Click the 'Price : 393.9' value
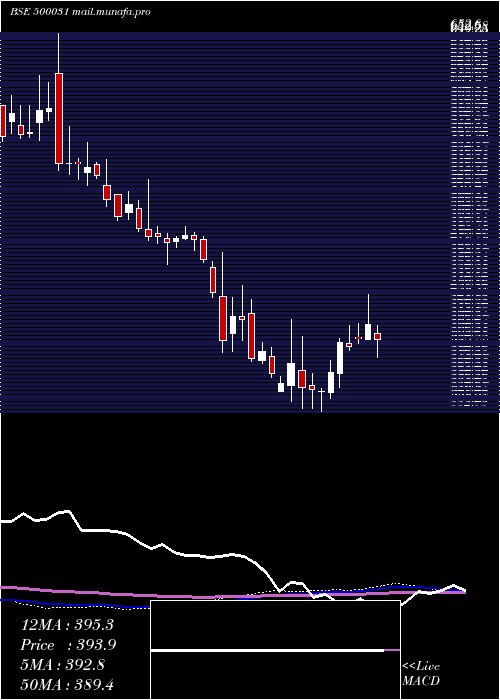 69,645
